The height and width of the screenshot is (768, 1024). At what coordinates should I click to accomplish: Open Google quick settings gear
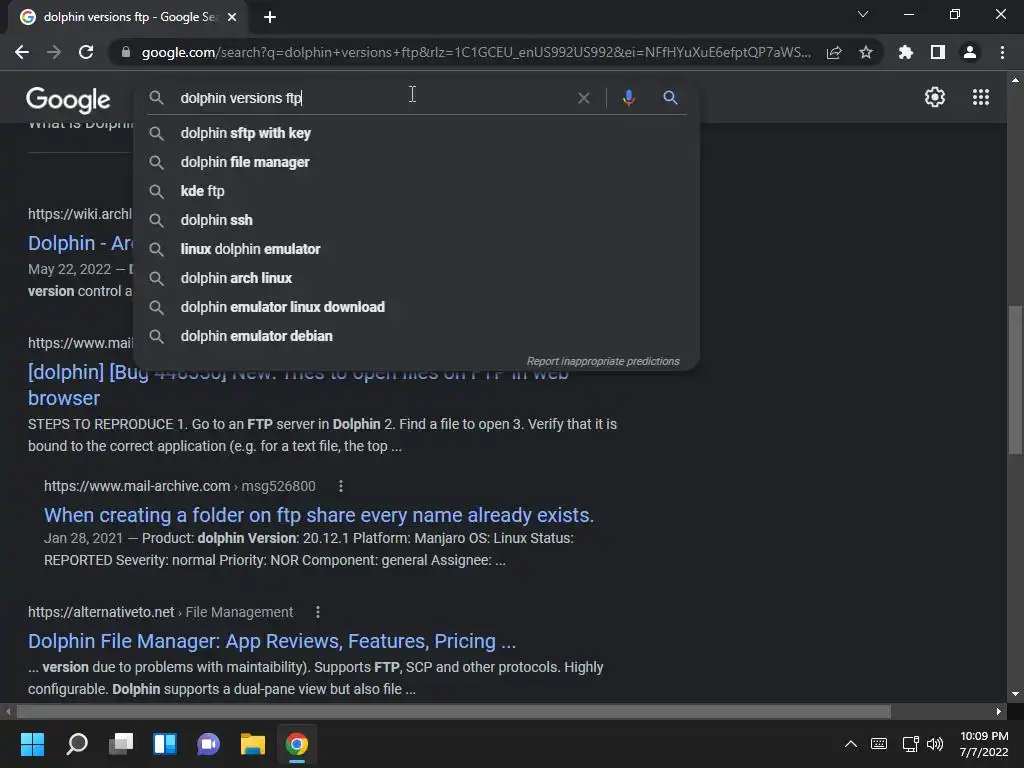pyautogui.click(x=935, y=97)
